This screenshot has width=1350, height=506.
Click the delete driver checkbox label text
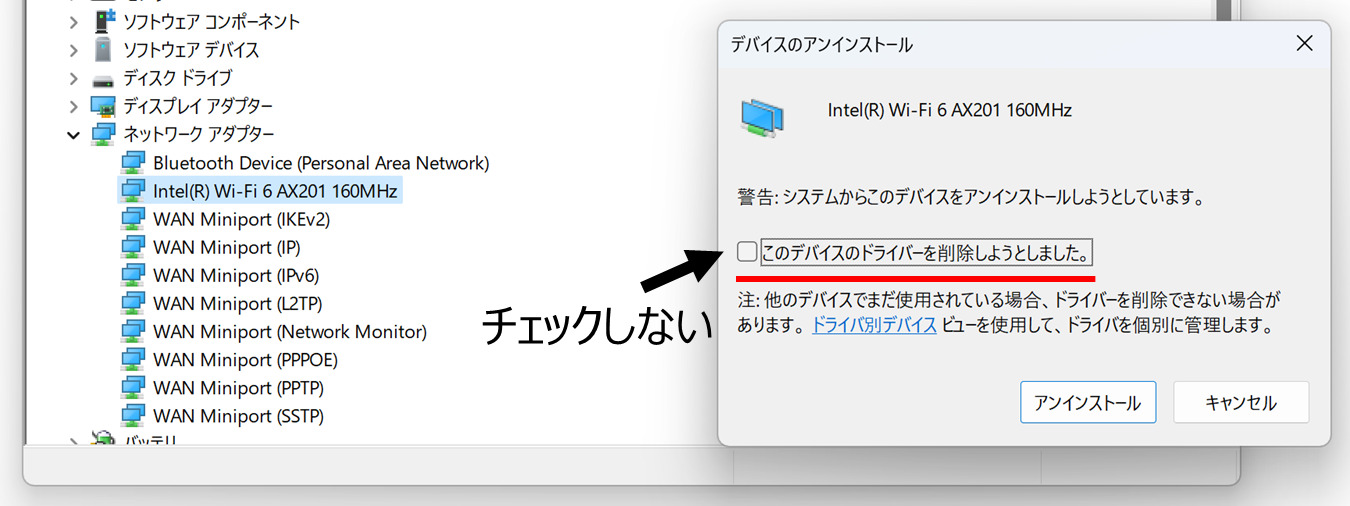(927, 251)
